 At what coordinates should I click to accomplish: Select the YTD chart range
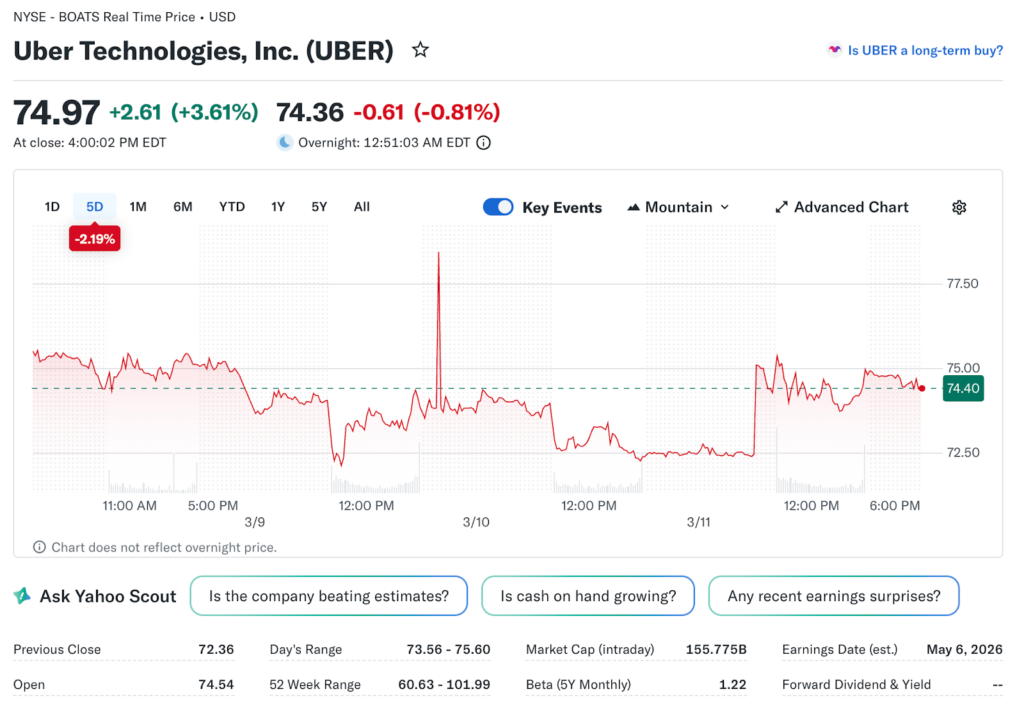pyautogui.click(x=232, y=207)
